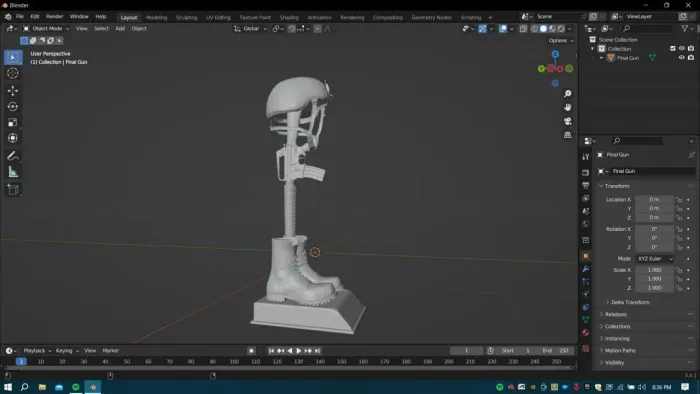Screen dimensions: 700x394
Task: Select the Move tool in toolbar
Action: coord(12,91)
